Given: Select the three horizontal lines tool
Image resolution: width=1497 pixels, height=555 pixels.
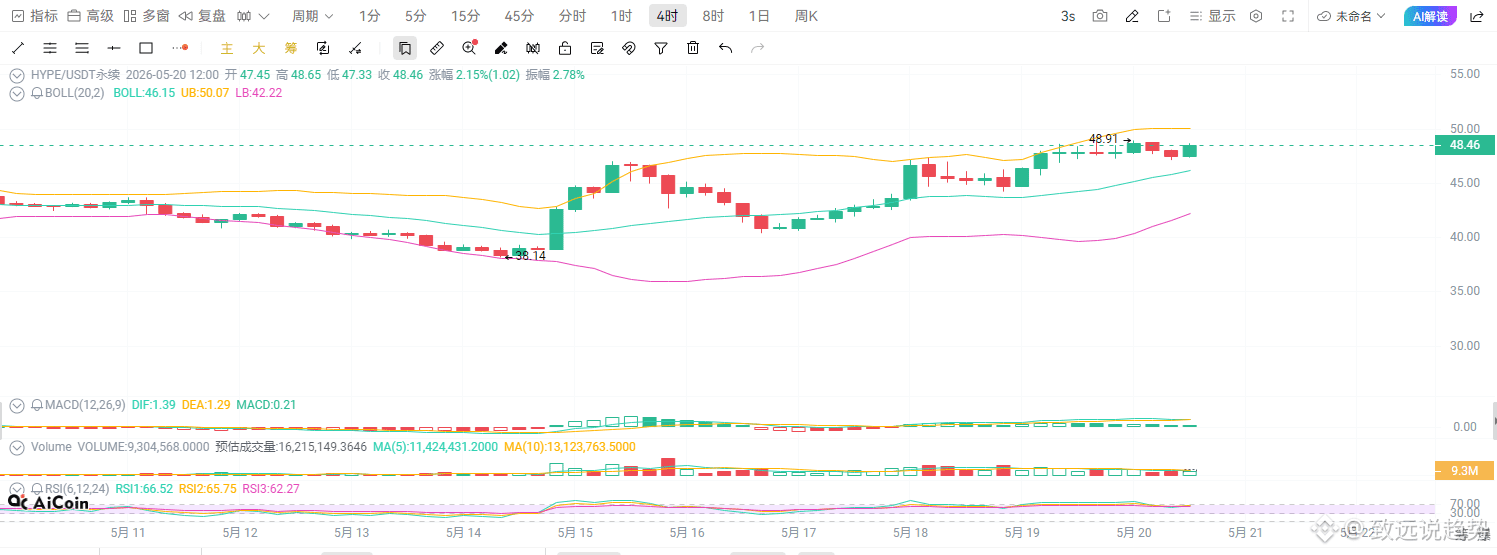Looking at the screenshot, I should [82, 48].
